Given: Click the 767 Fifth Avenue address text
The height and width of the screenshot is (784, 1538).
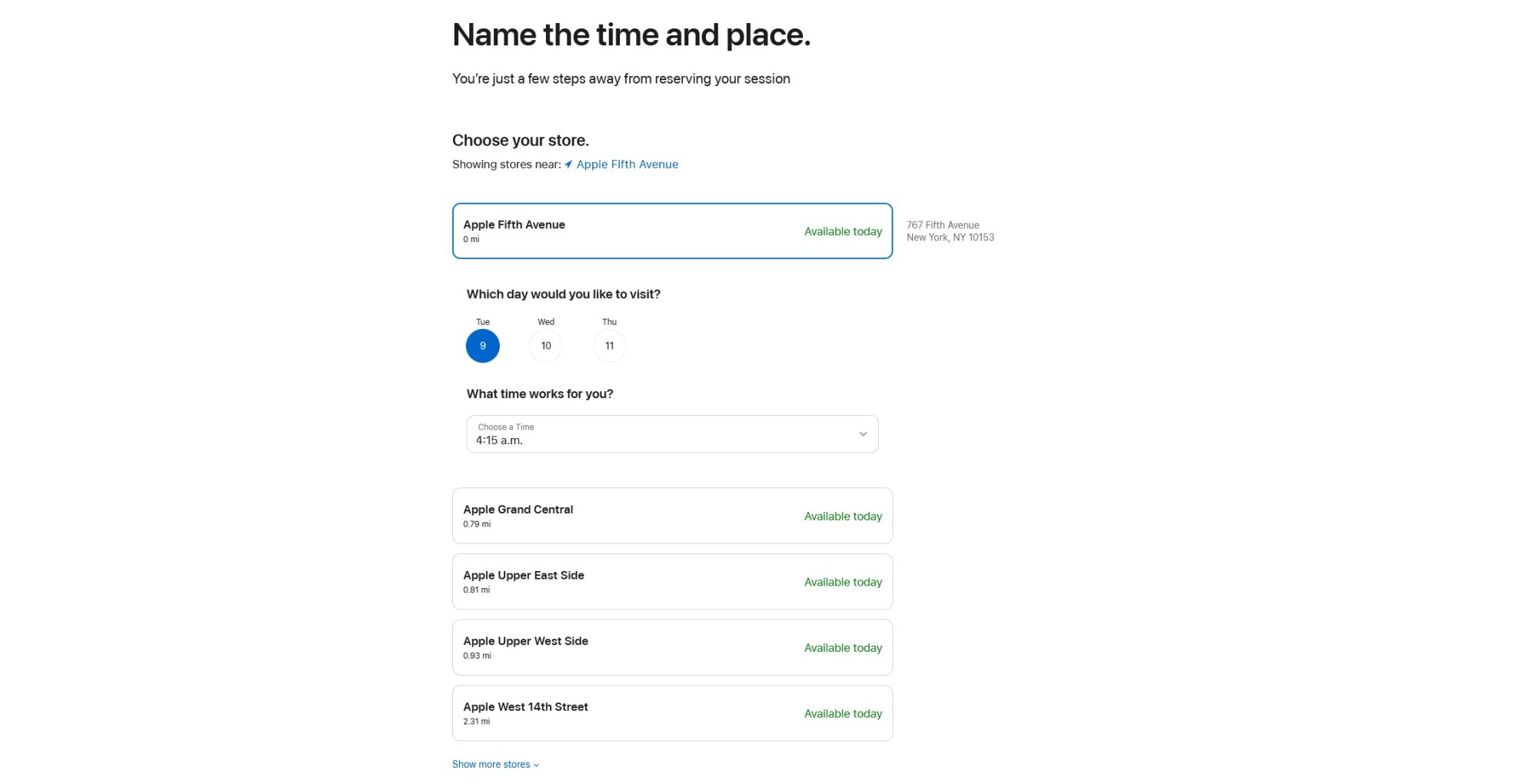Looking at the screenshot, I should 943,225.
